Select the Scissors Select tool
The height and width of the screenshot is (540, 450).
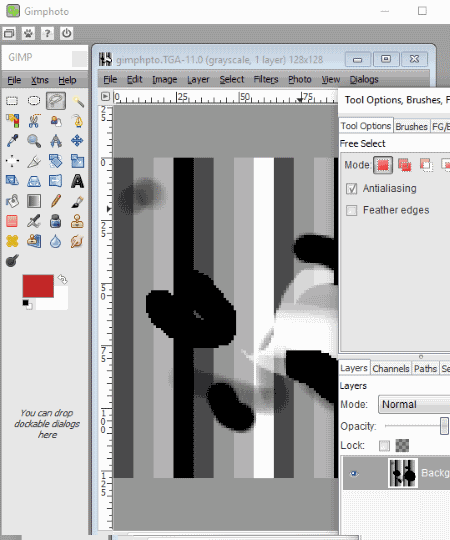coord(34,121)
